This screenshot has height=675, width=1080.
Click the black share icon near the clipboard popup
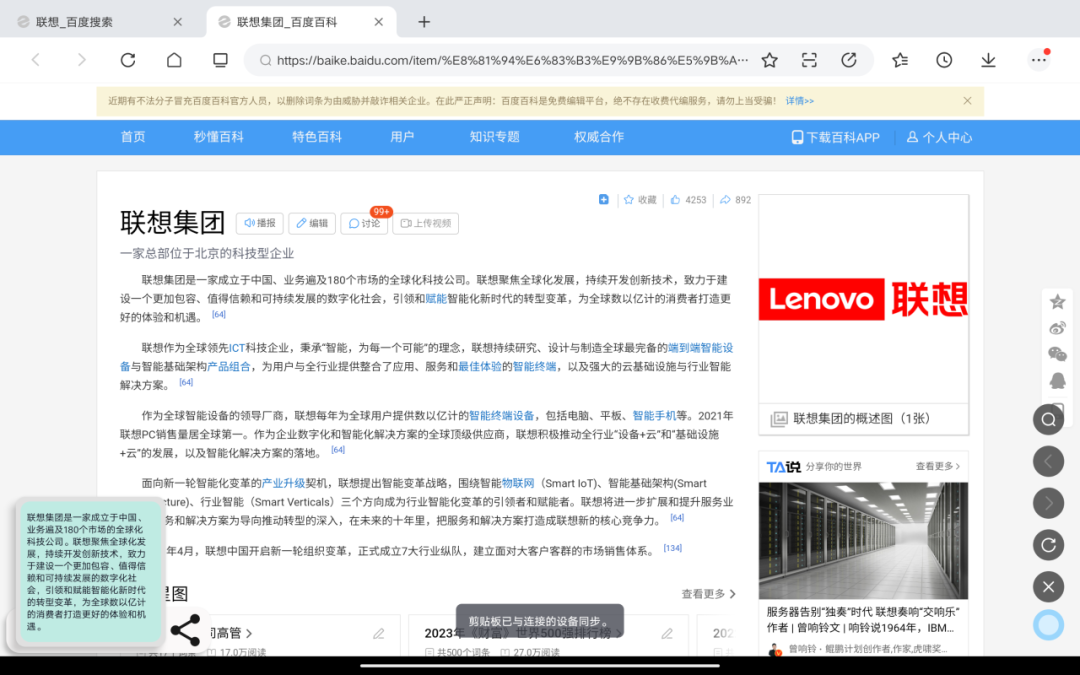[185, 630]
